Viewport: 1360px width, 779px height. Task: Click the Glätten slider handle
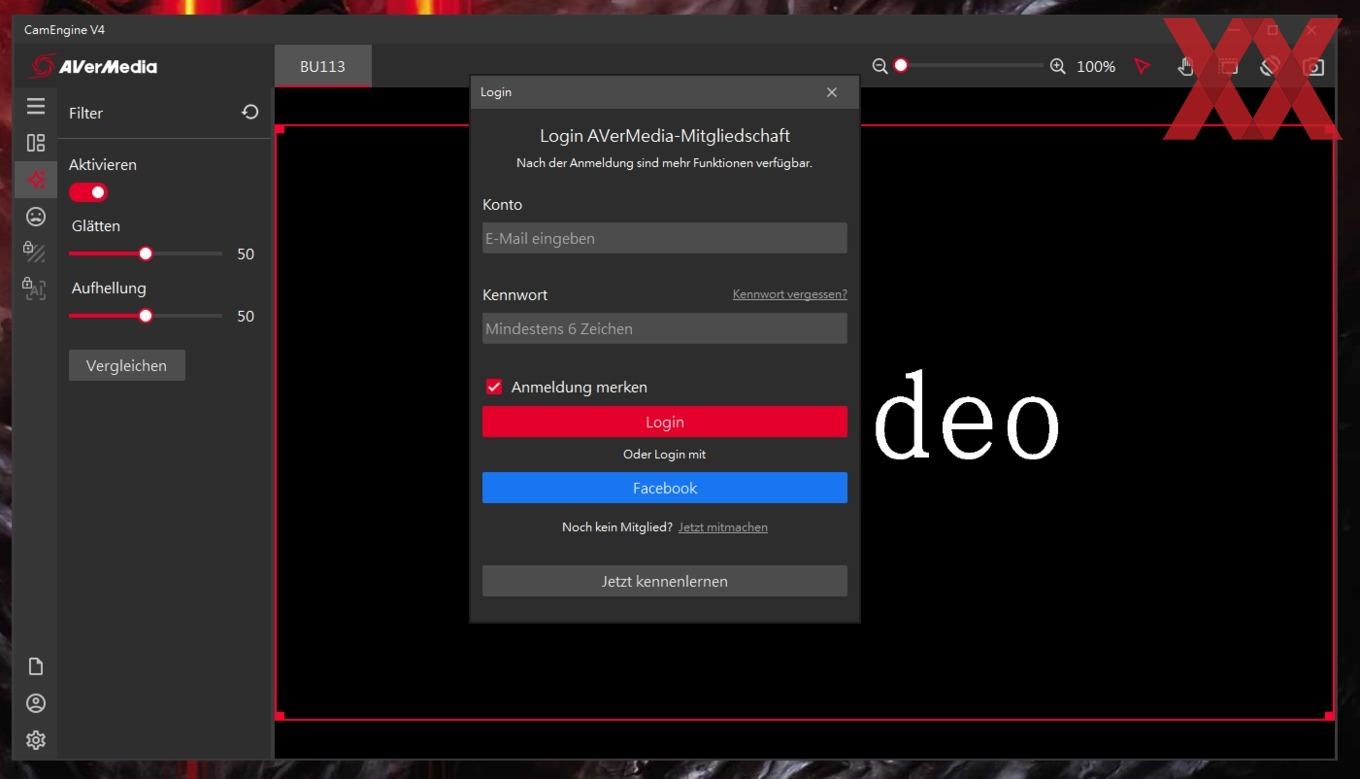(146, 254)
